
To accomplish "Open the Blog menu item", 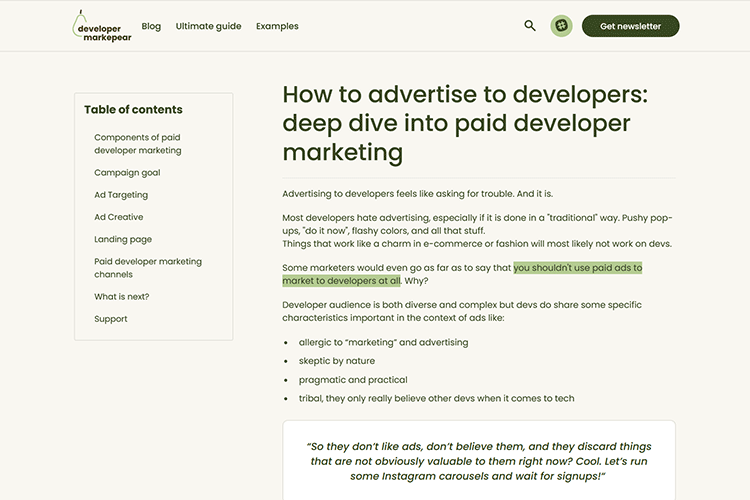I will click(151, 26).
